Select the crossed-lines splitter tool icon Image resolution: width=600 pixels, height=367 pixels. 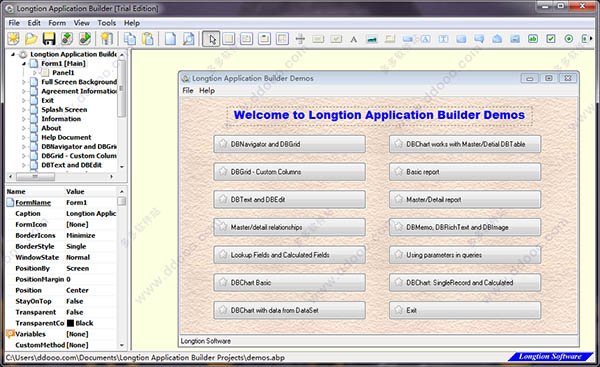300,39
